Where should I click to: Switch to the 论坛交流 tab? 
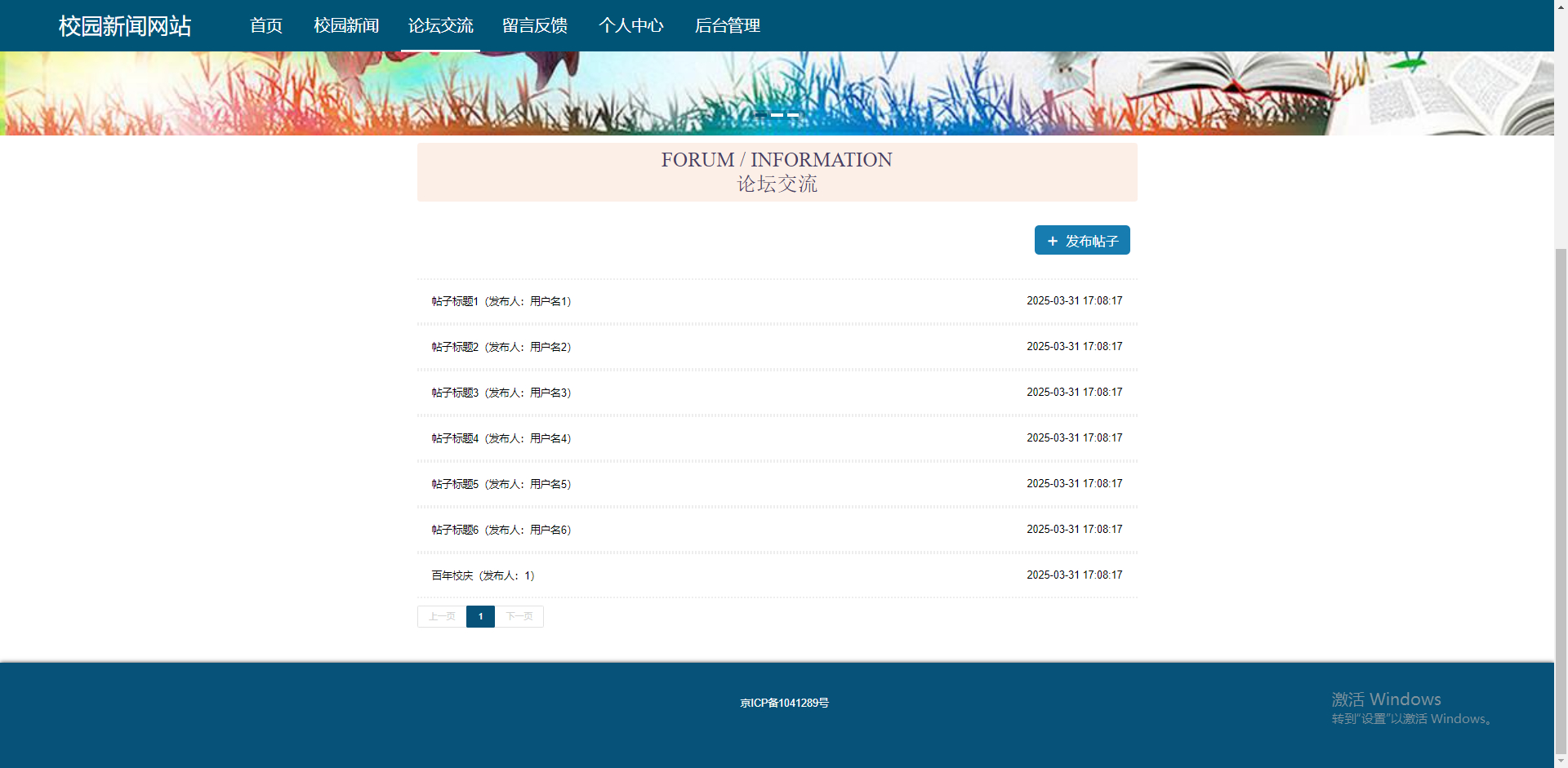[x=441, y=25]
